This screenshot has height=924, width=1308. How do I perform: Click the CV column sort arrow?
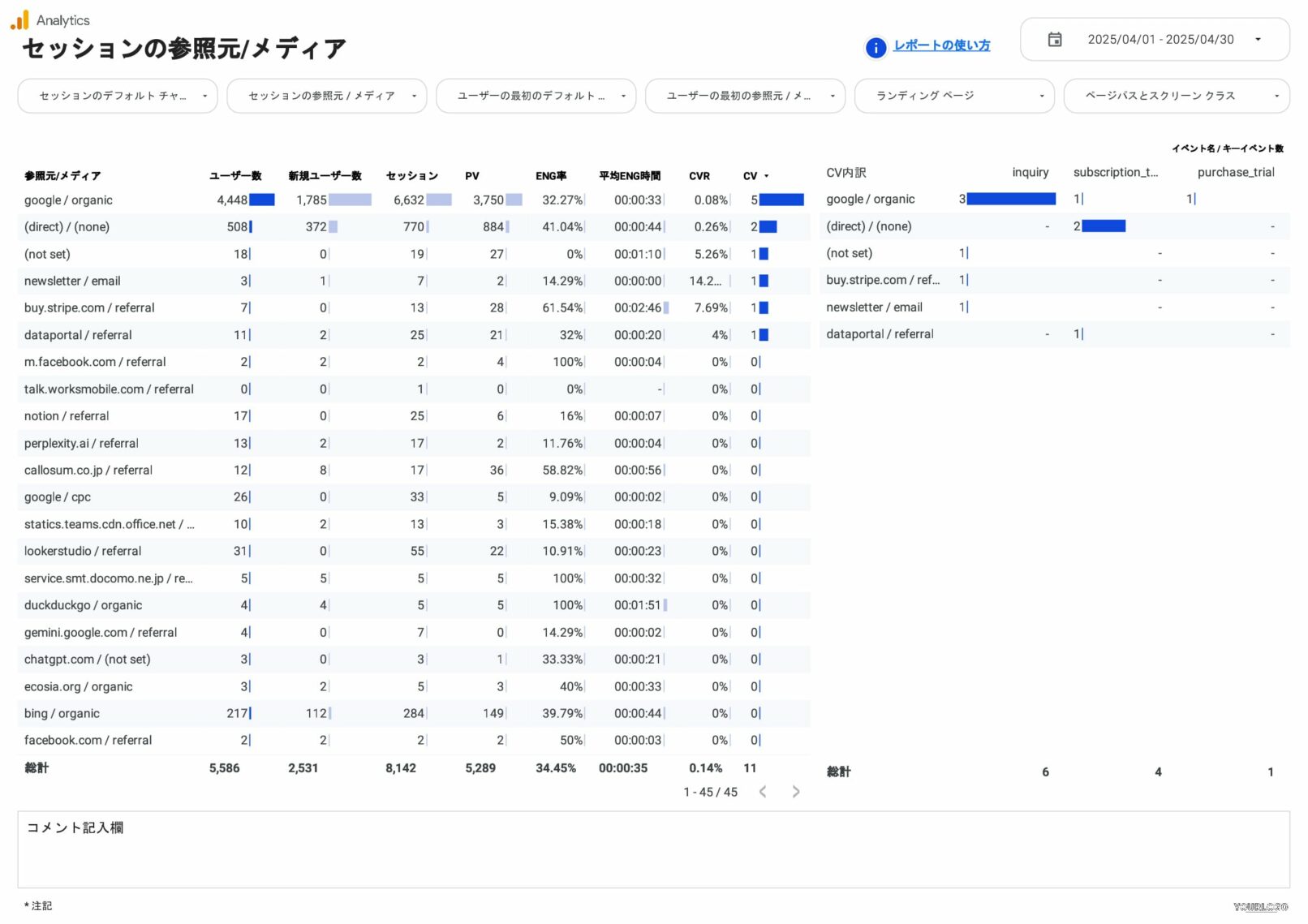tap(766, 176)
